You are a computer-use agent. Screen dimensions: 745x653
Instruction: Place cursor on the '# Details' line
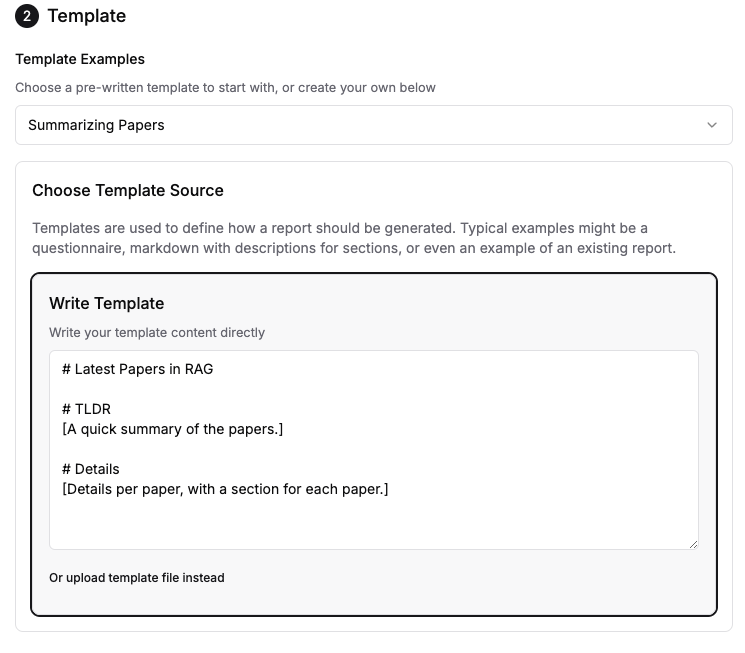[90, 469]
